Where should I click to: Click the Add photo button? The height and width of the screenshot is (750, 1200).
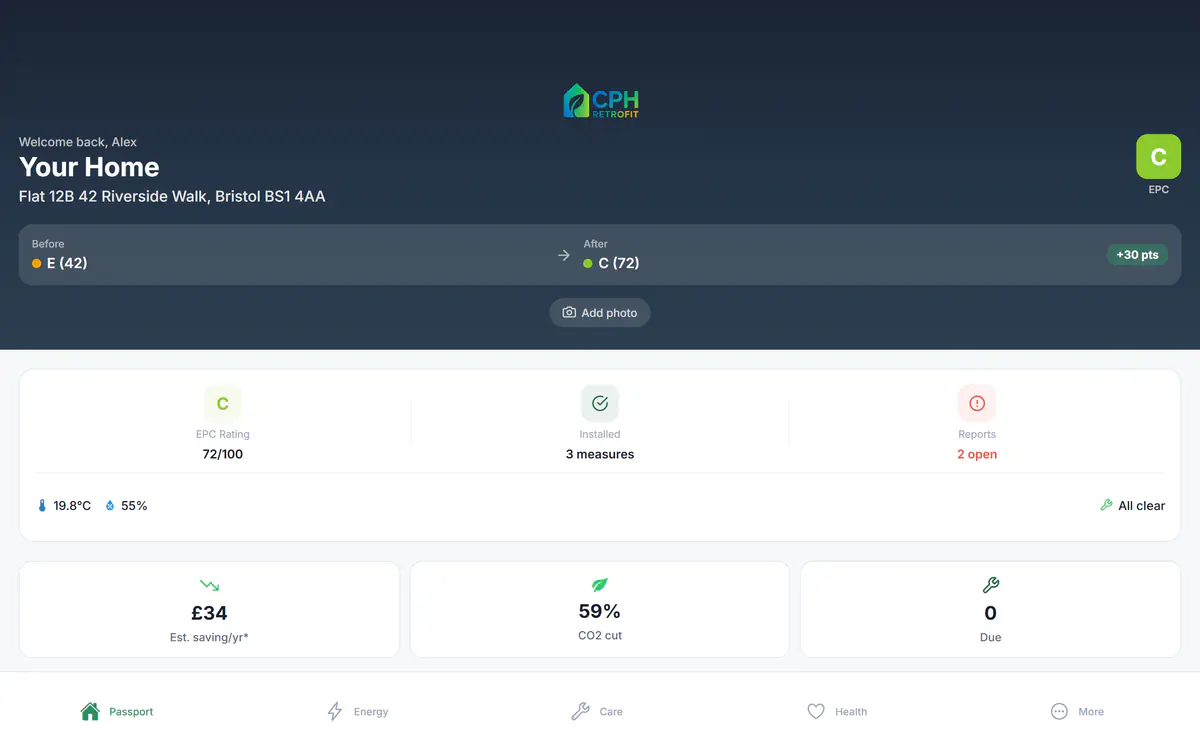[x=600, y=313]
